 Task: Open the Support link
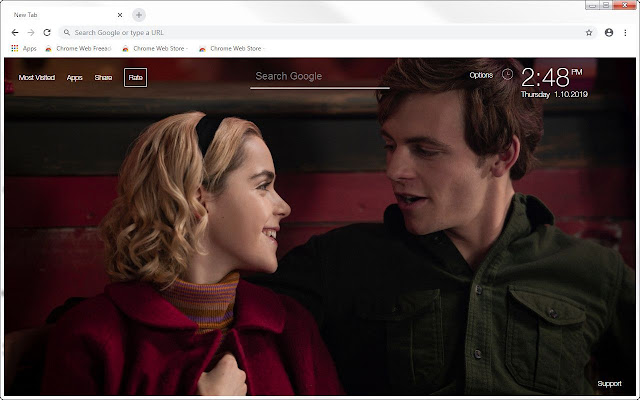click(x=609, y=384)
